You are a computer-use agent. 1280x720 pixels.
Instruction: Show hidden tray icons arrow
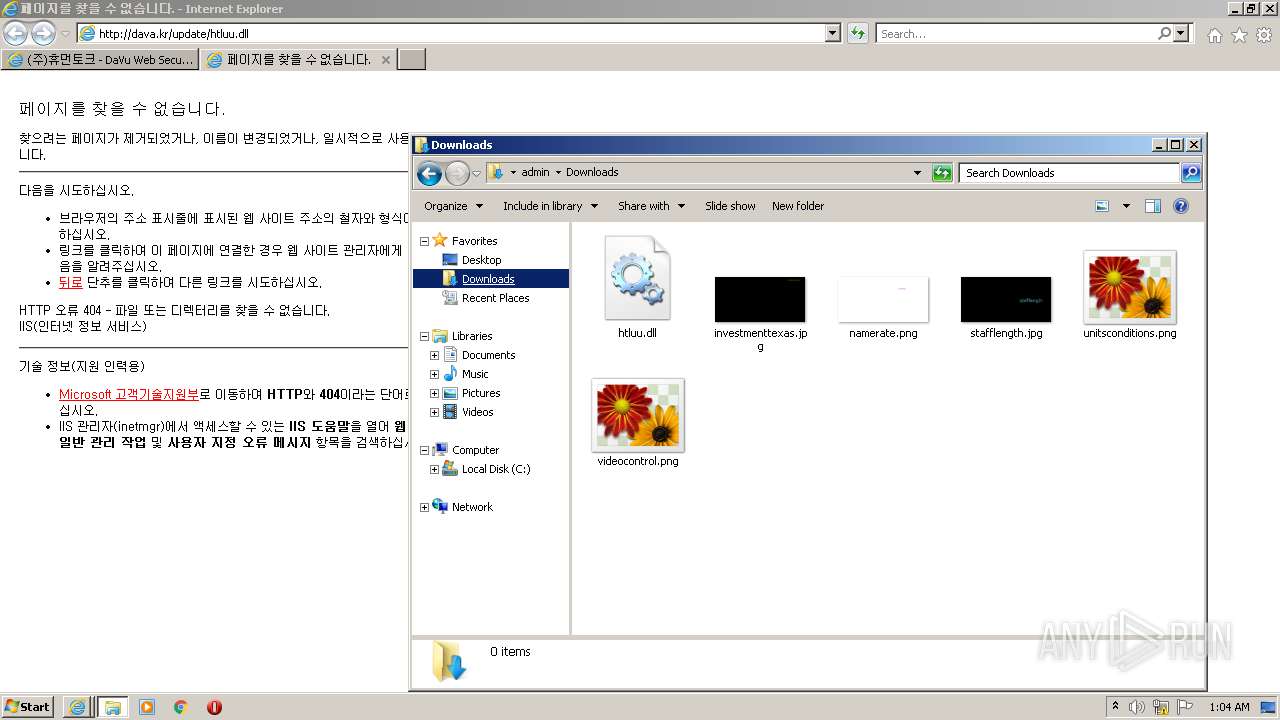pyautogui.click(x=1116, y=707)
